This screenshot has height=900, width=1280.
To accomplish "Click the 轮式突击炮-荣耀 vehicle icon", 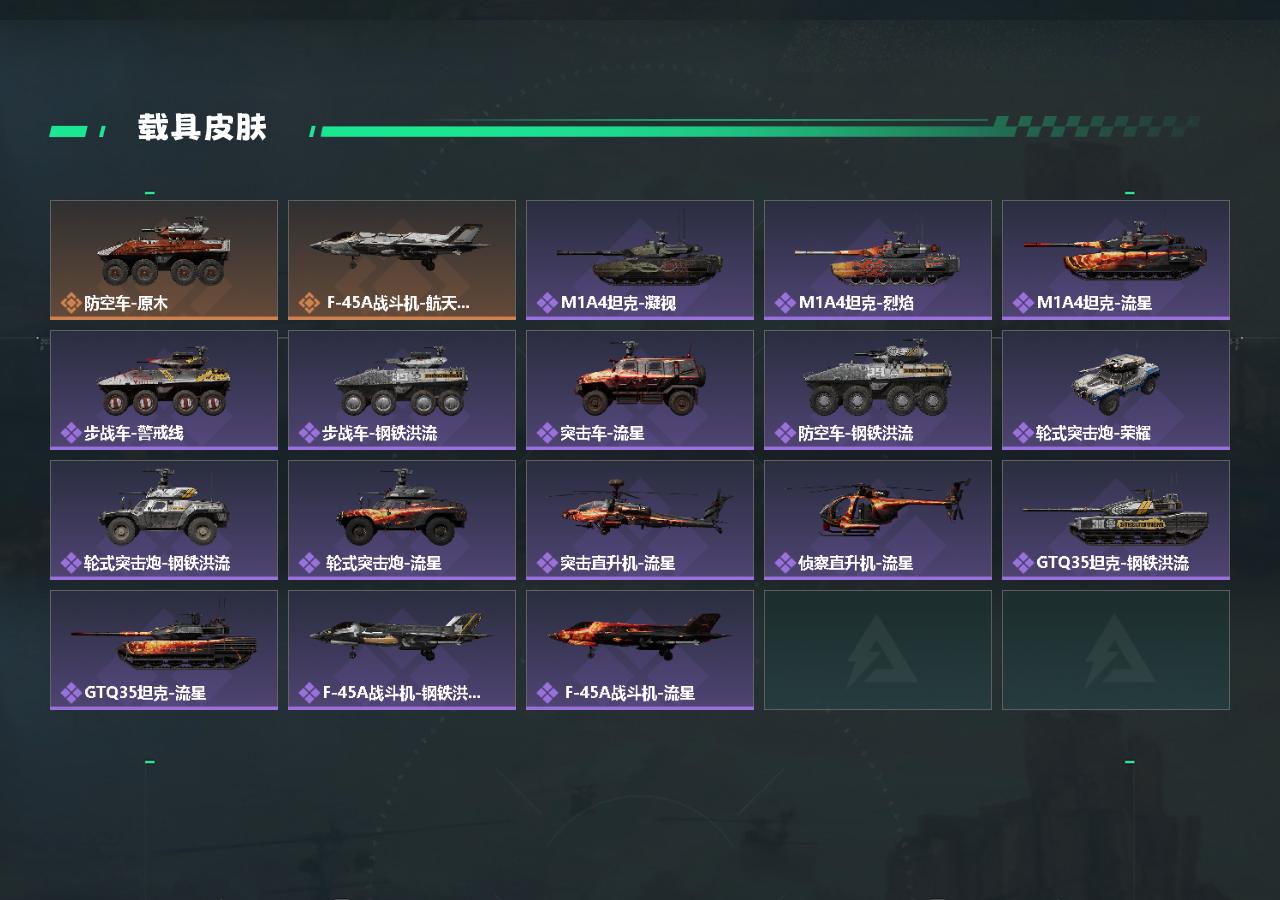I will 1116,383.
